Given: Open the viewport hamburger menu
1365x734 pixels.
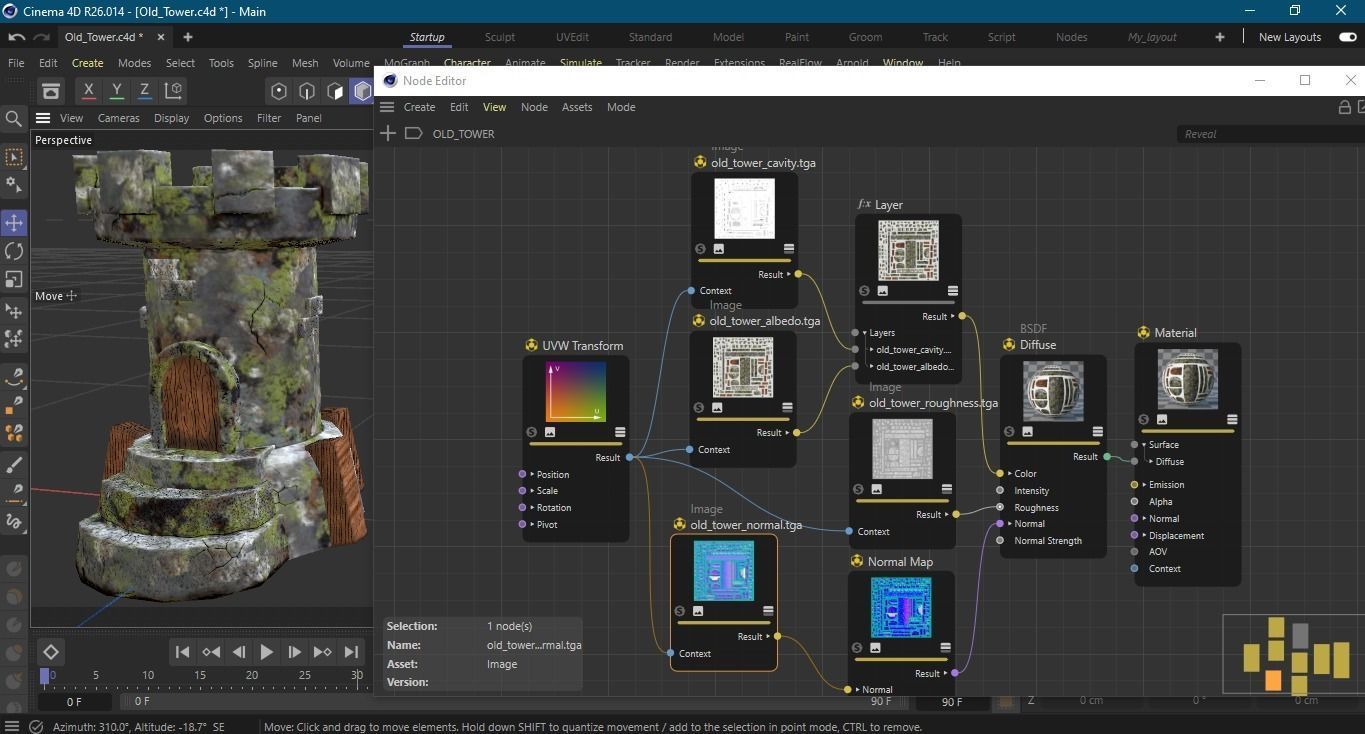Looking at the screenshot, I should pyautogui.click(x=43, y=118).
